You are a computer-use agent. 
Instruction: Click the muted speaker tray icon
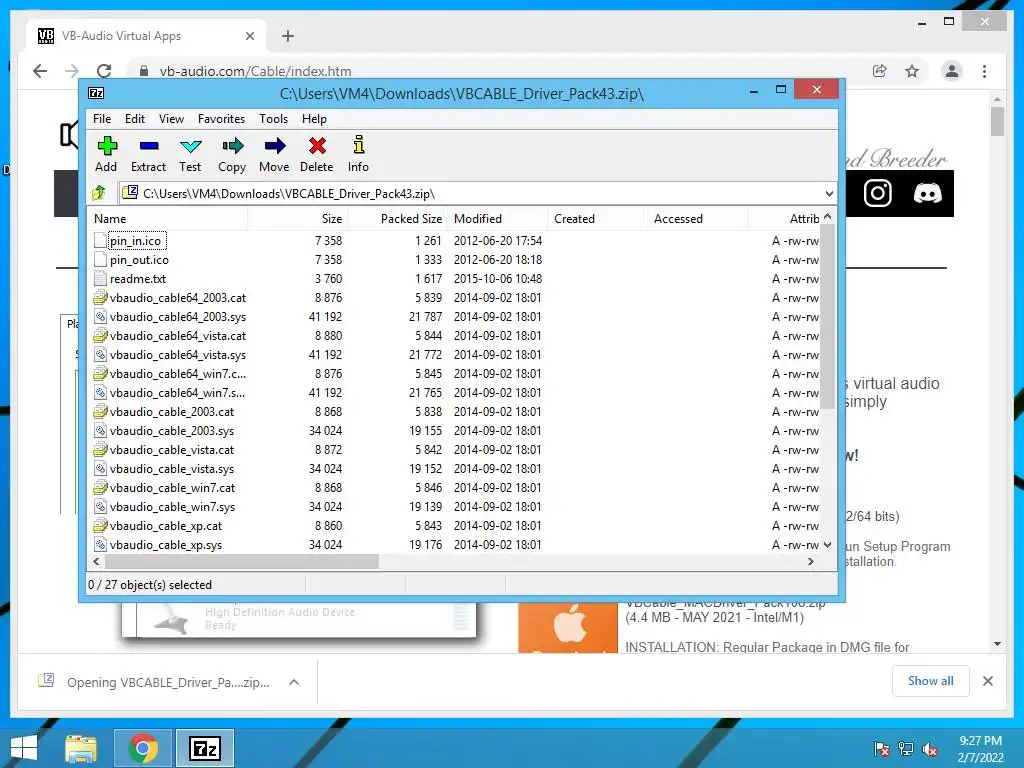point(930,749)
